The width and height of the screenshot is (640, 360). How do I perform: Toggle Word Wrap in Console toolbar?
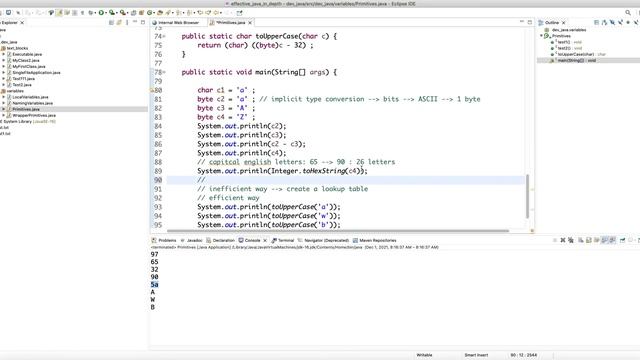(x=596, y=240)
